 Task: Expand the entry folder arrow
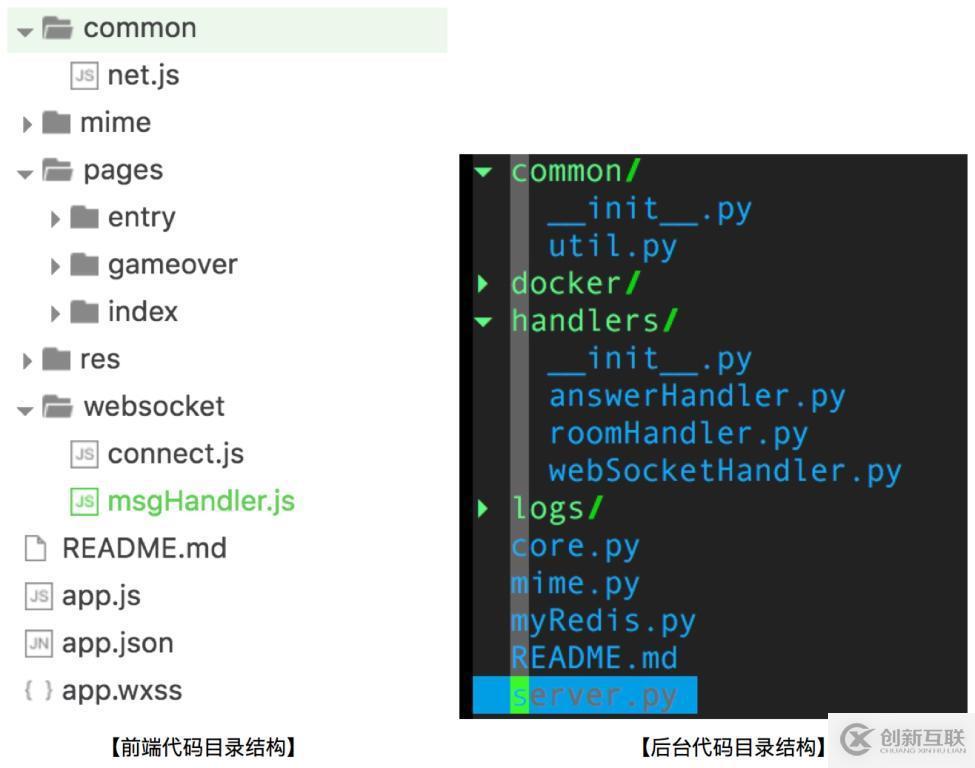click(55, 219)
